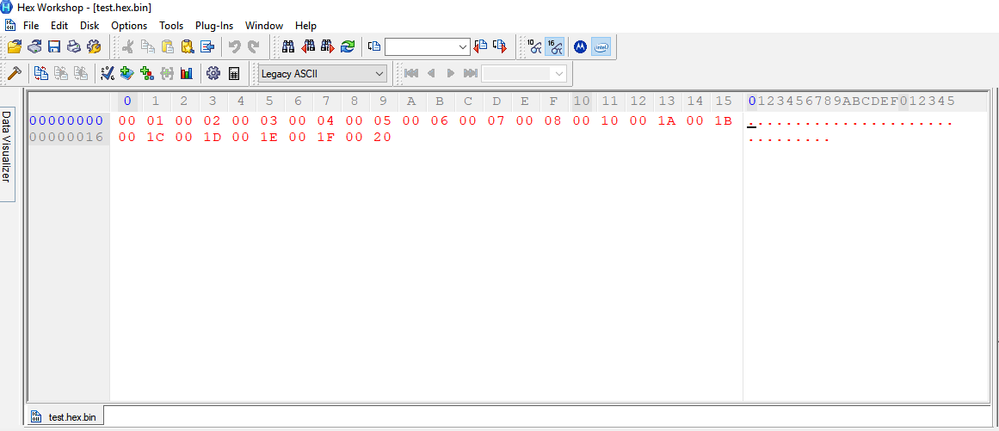Click the Compare files icon
This screenshot has height=431, width=999.
click(x=41, y=73)
